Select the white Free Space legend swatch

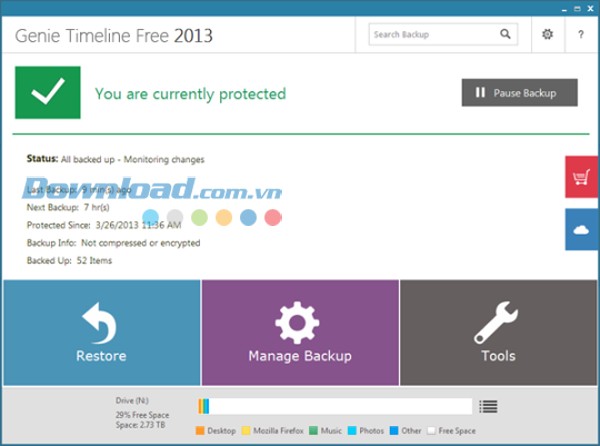point(431,431)
